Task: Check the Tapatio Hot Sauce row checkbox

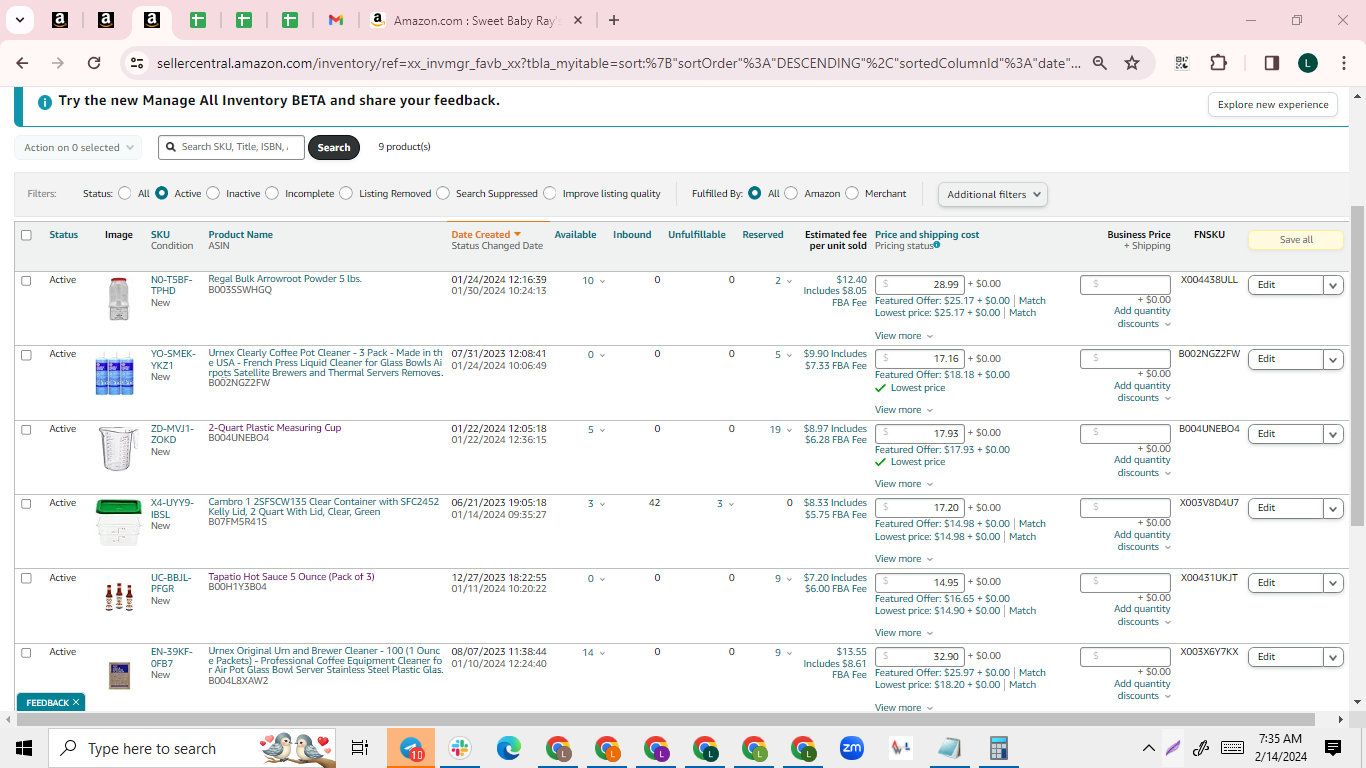Action: coord(26,578)
